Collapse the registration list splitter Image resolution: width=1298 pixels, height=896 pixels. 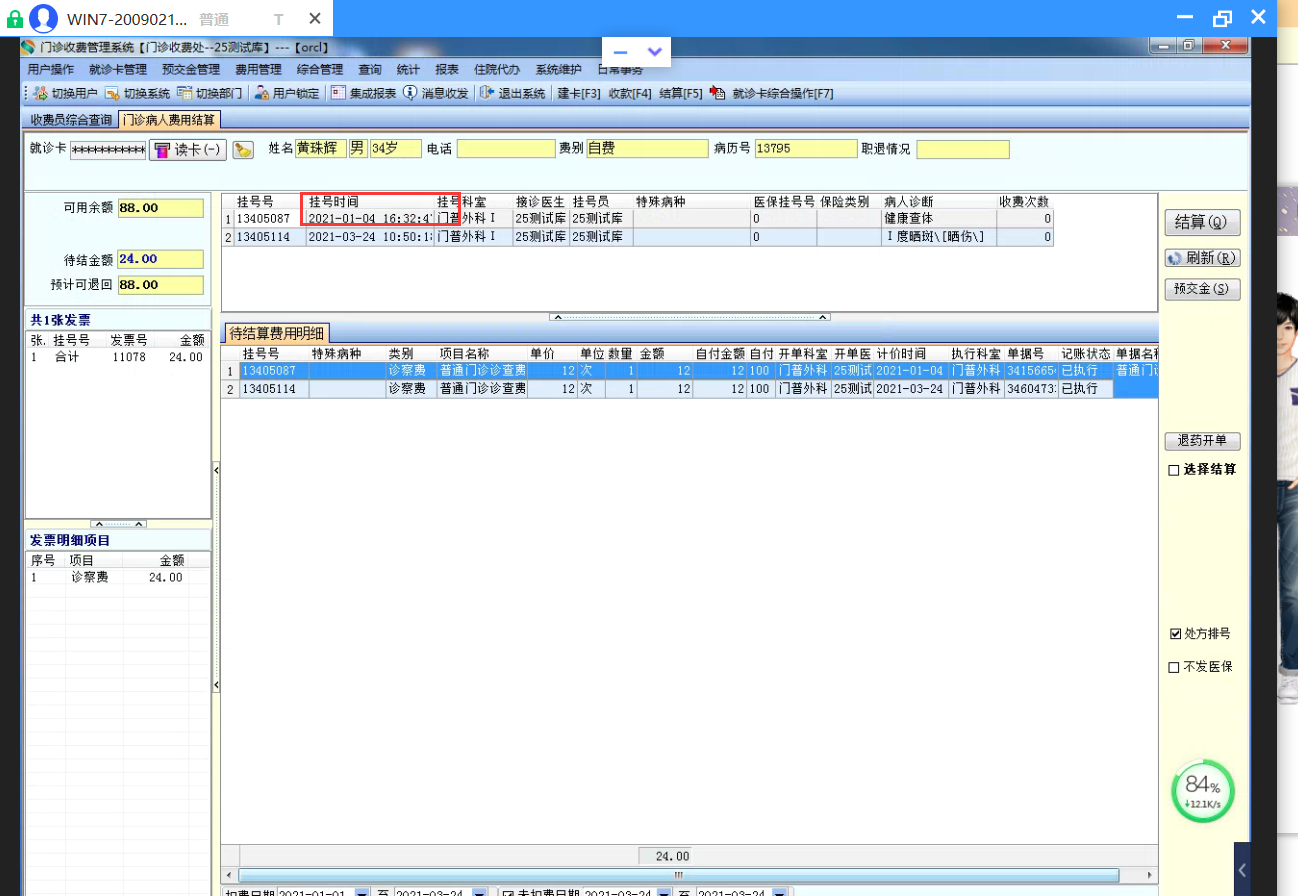(x=689, y=317)
